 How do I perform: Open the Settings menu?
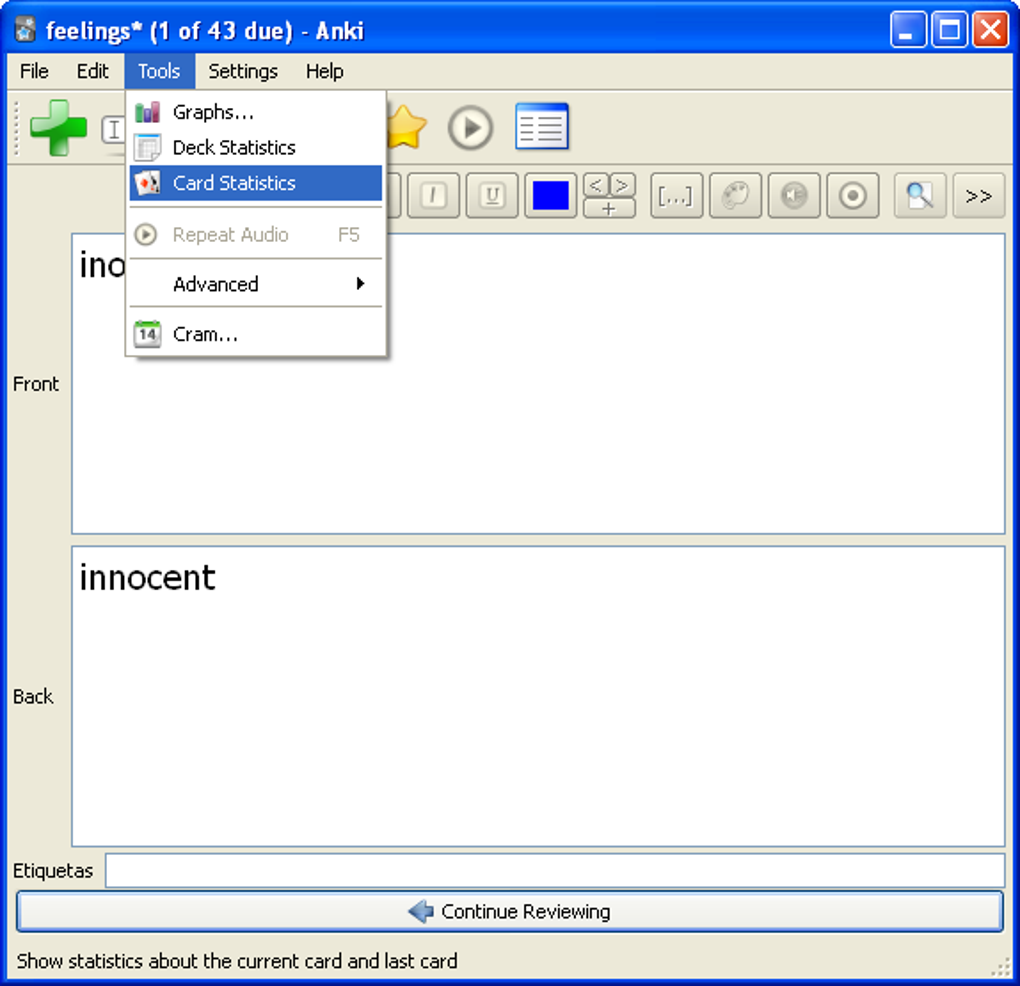tap(242, 71)
